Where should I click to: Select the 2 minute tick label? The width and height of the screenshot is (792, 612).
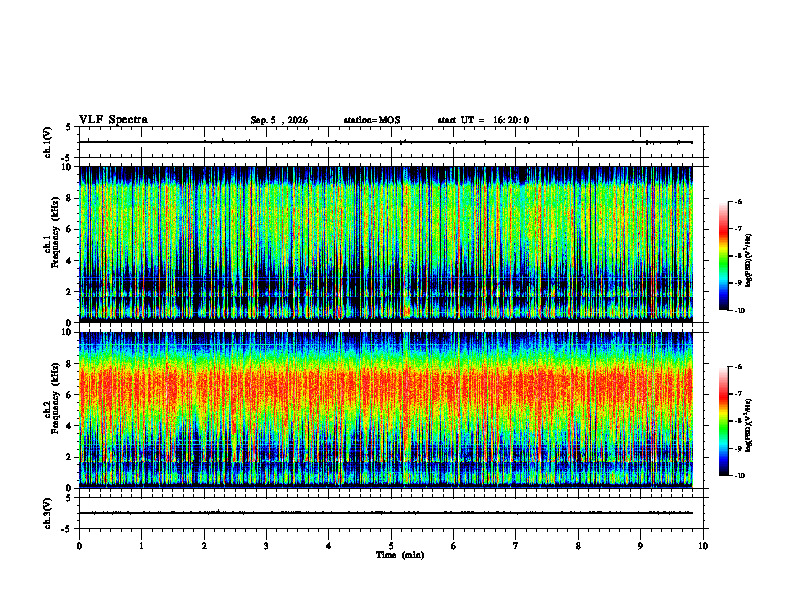[x=204, y=546]
